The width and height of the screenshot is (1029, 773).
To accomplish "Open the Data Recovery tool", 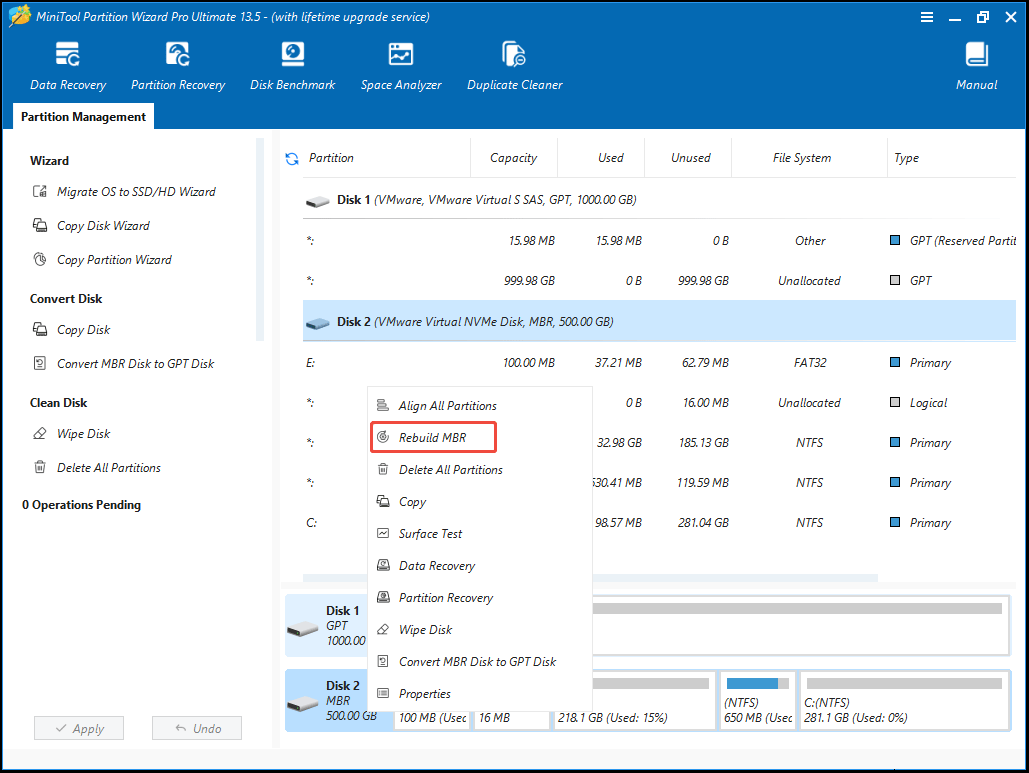I will [x=67, y=65].
